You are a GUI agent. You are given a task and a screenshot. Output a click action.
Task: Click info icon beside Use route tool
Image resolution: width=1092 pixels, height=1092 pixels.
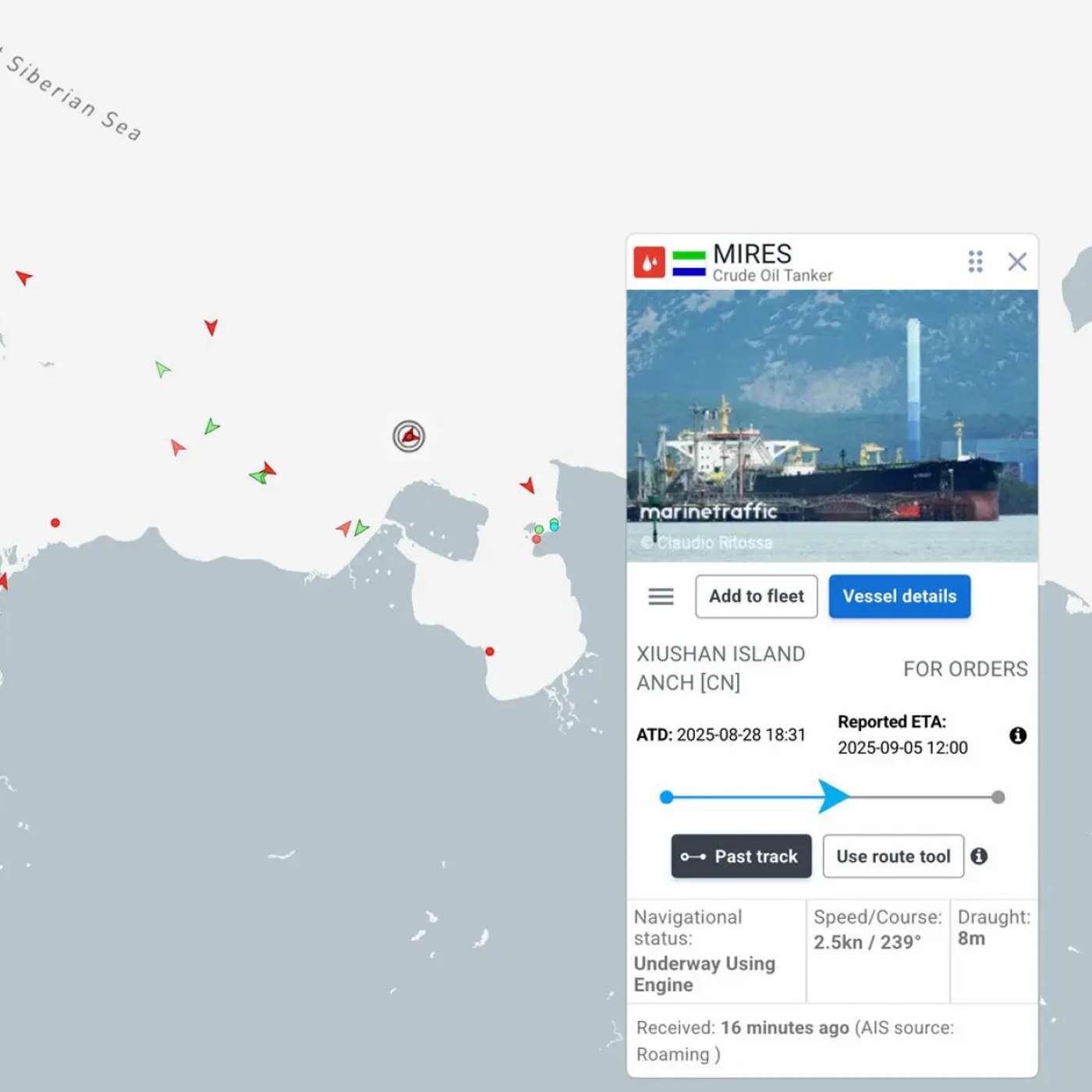click(x=980, y=856)
